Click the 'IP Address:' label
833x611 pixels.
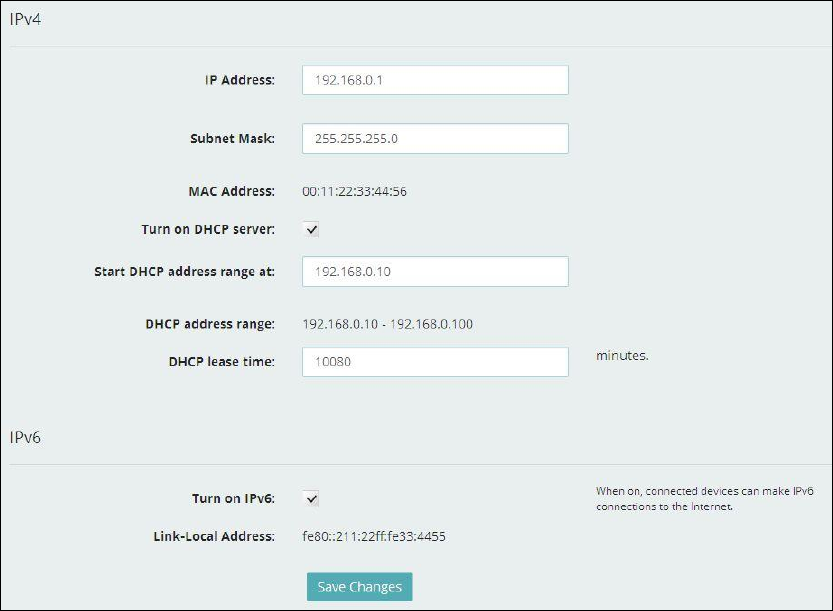240,80
